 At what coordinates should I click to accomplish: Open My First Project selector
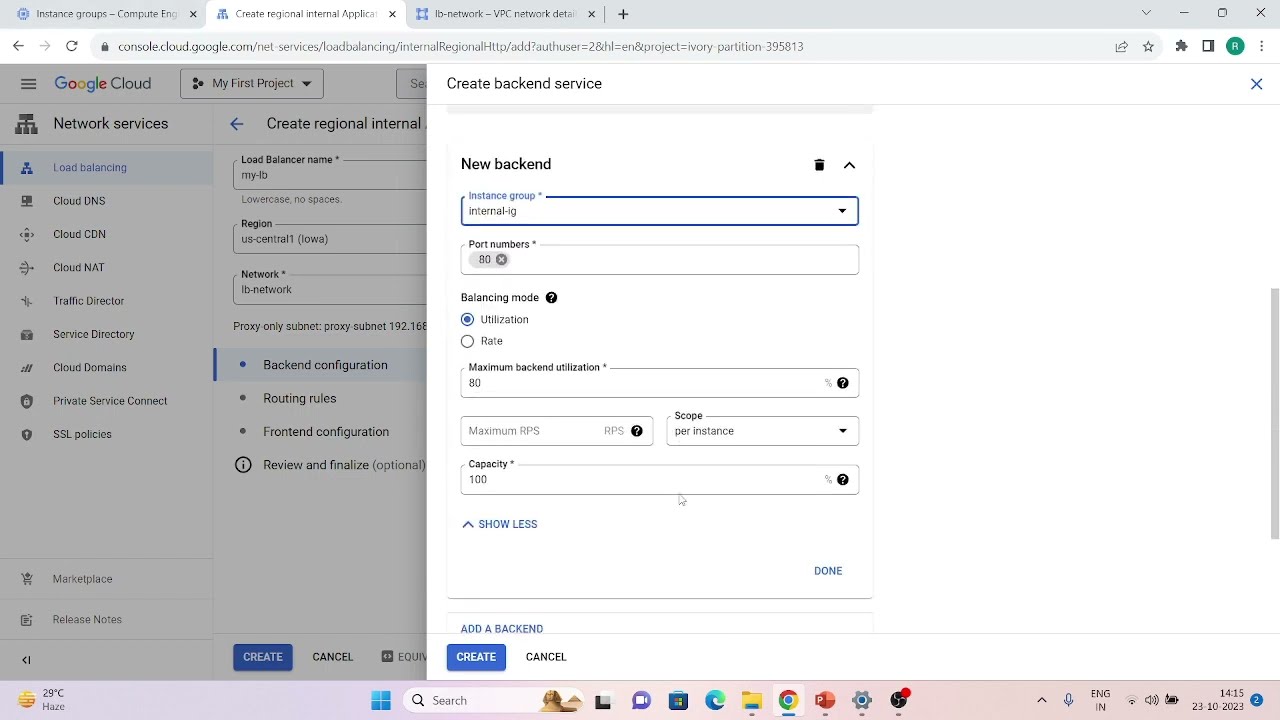[x=252, y=84]
